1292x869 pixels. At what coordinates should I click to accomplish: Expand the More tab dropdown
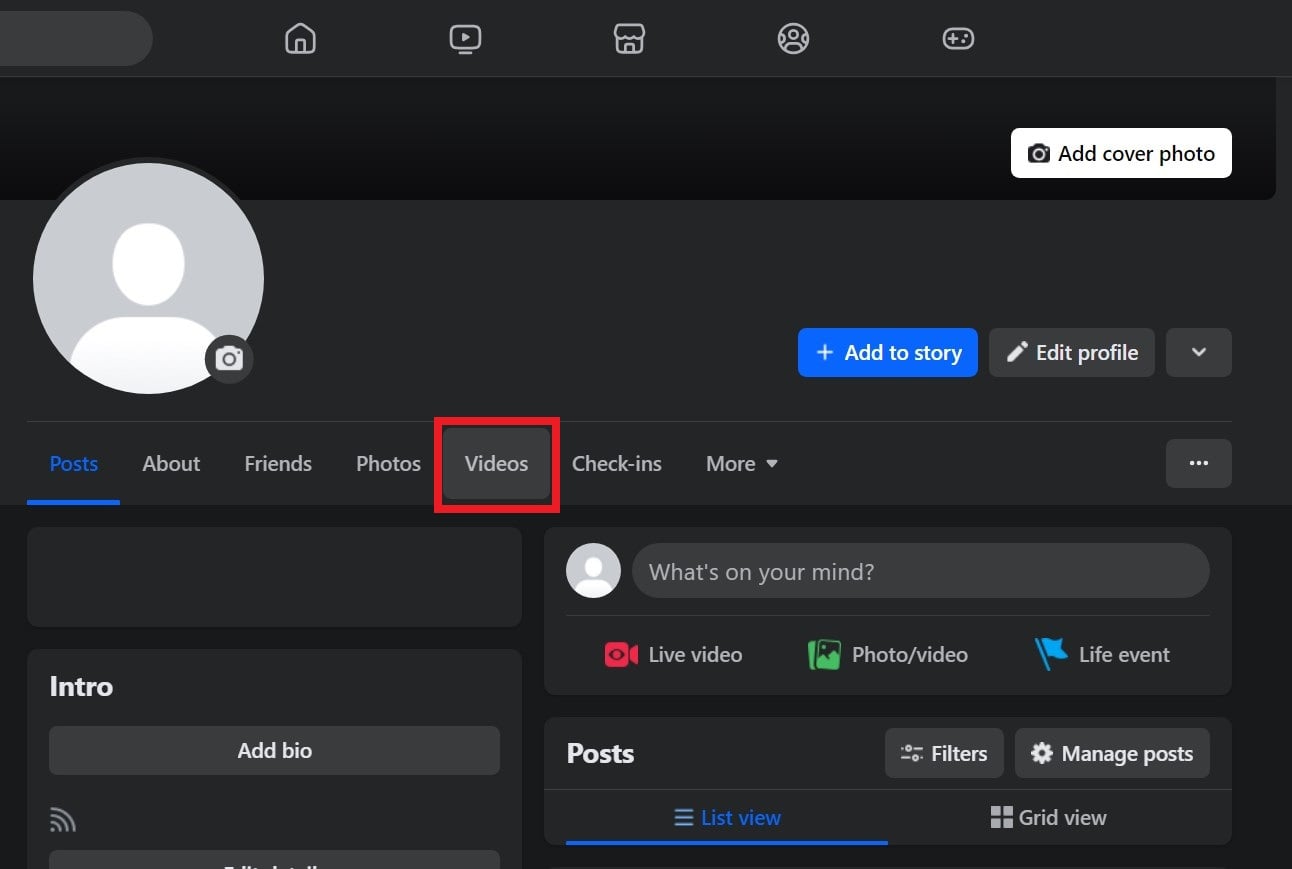[x=740, y=463]
